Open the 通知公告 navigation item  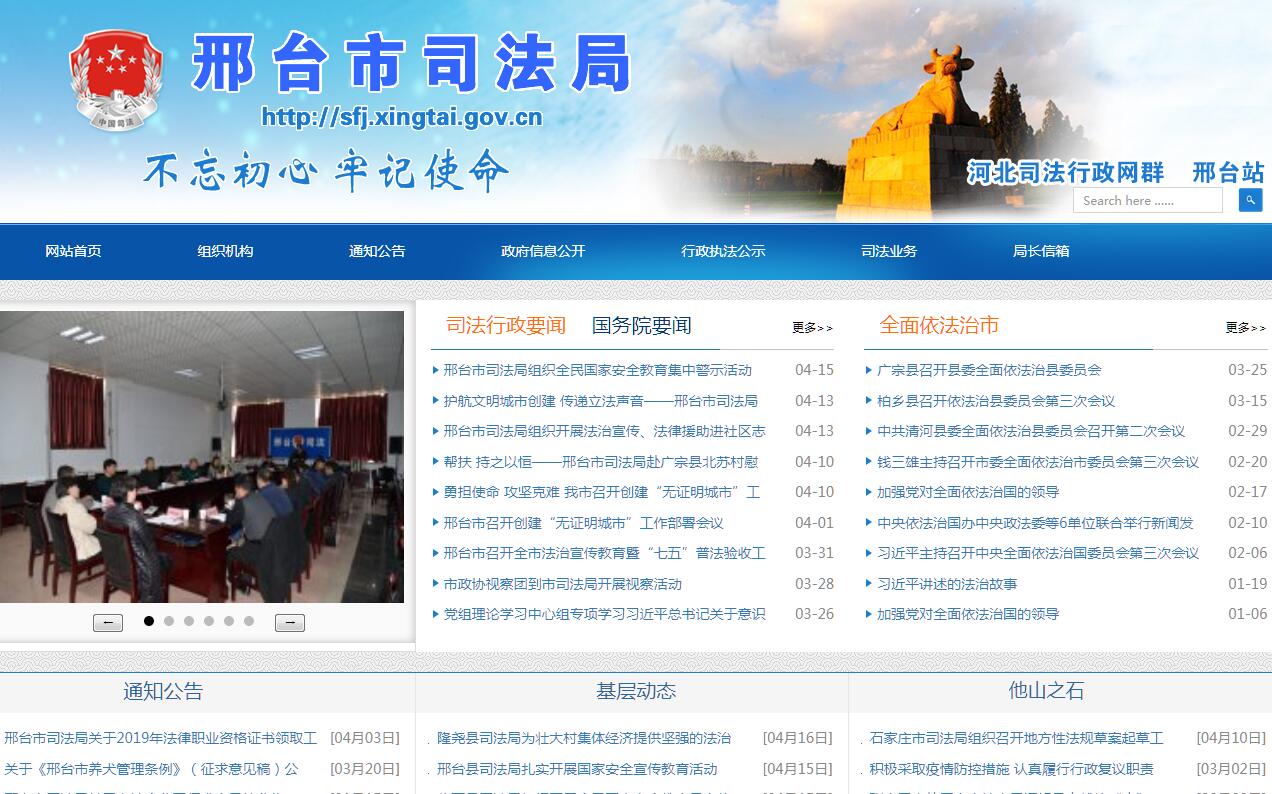click(x=377, y=251)
